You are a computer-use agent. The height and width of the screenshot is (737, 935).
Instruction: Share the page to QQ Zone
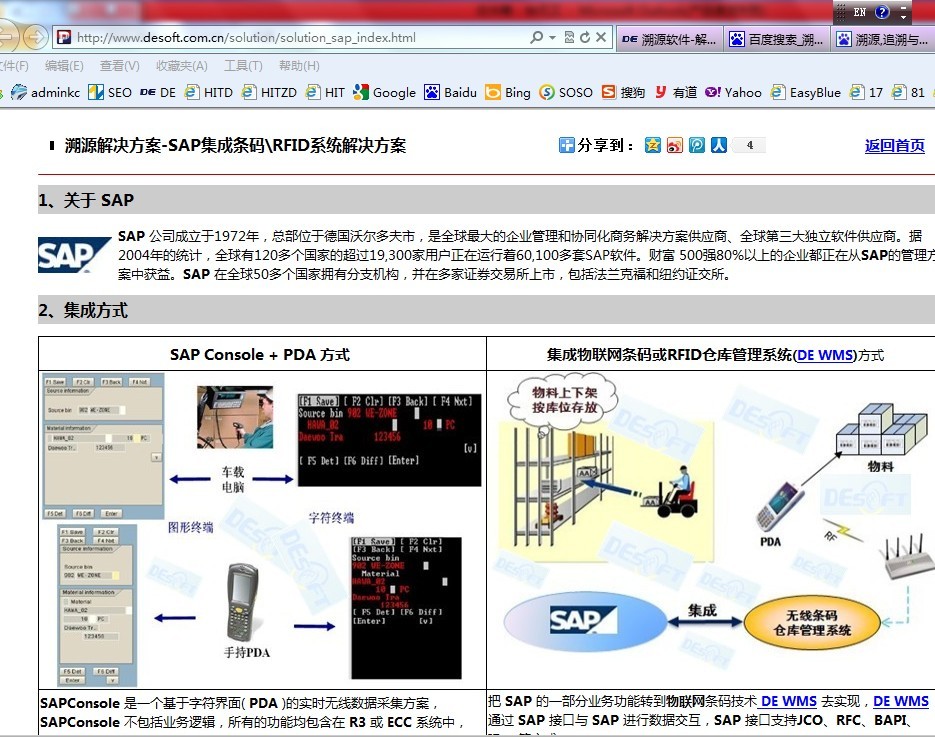652,145
